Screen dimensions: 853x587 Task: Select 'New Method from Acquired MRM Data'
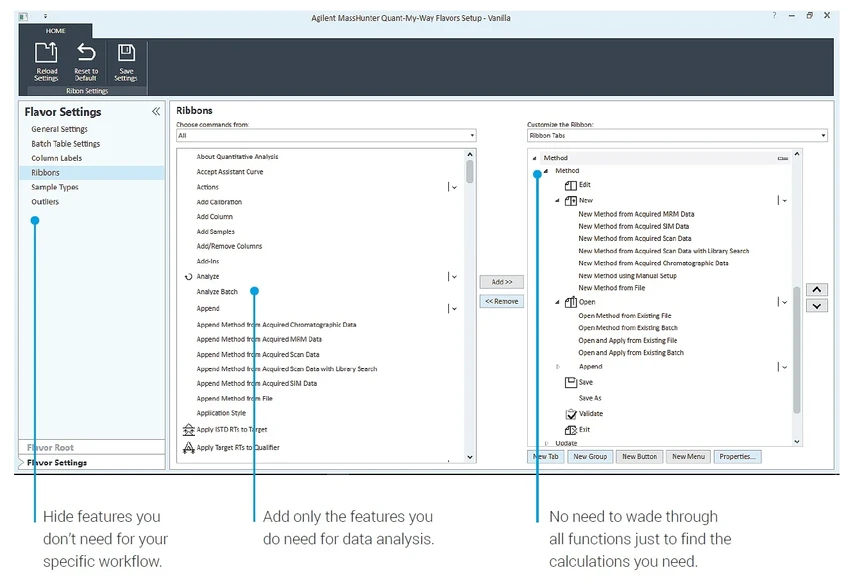point(636,214)
